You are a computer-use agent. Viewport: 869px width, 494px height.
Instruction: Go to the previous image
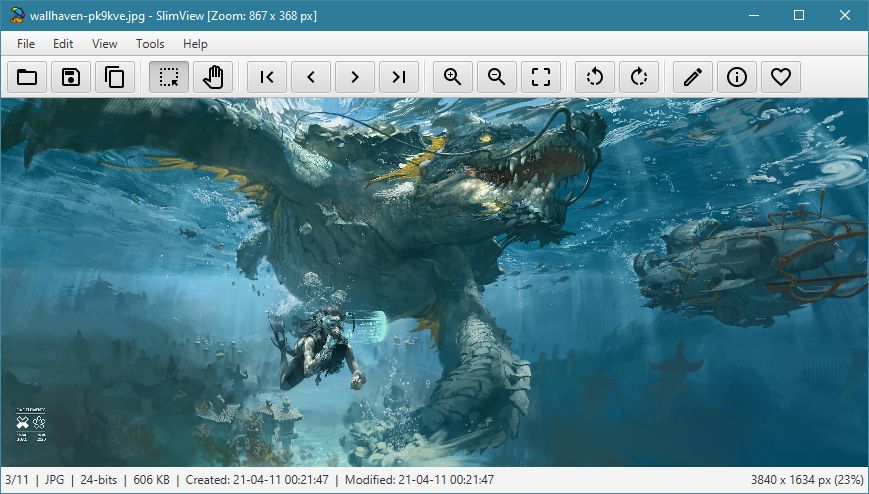click(311, 77)
